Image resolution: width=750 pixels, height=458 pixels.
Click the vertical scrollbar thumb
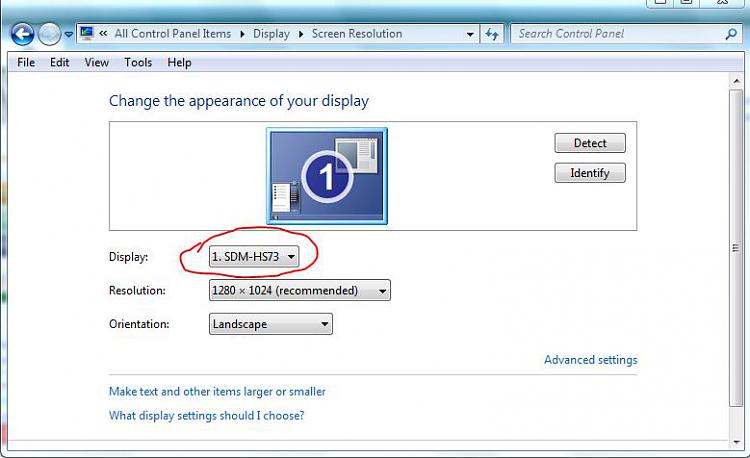[x=737, y=248]
